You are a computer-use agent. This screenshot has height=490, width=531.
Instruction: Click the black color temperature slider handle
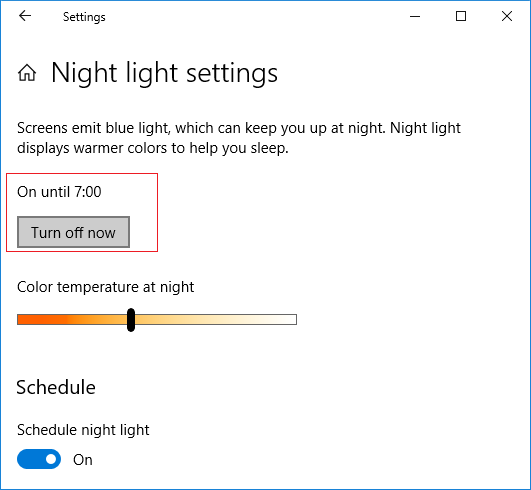tap(131, 320)
